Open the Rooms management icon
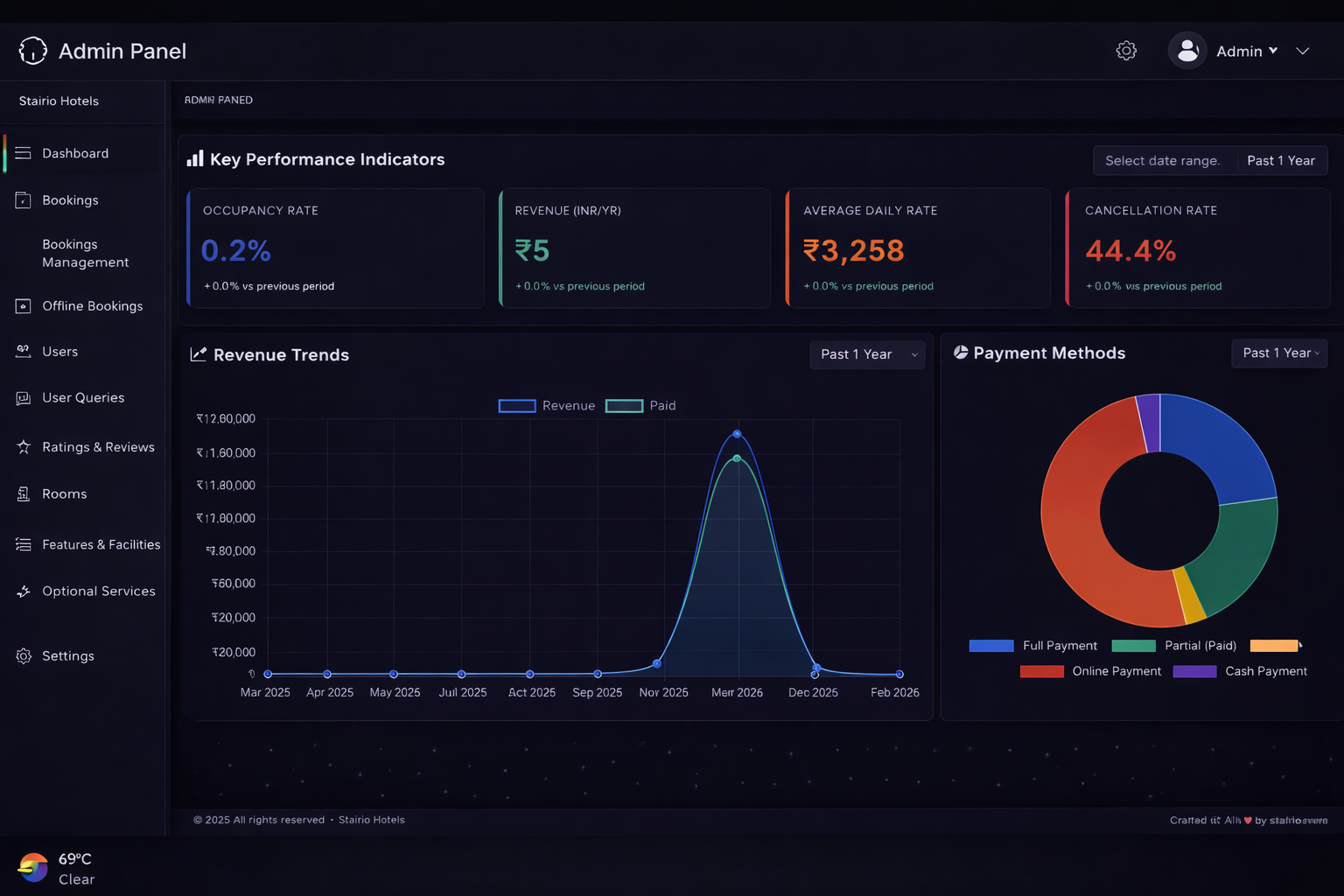Image resolution: width=1344 pixels, height=896 pixels. point(23,493)
